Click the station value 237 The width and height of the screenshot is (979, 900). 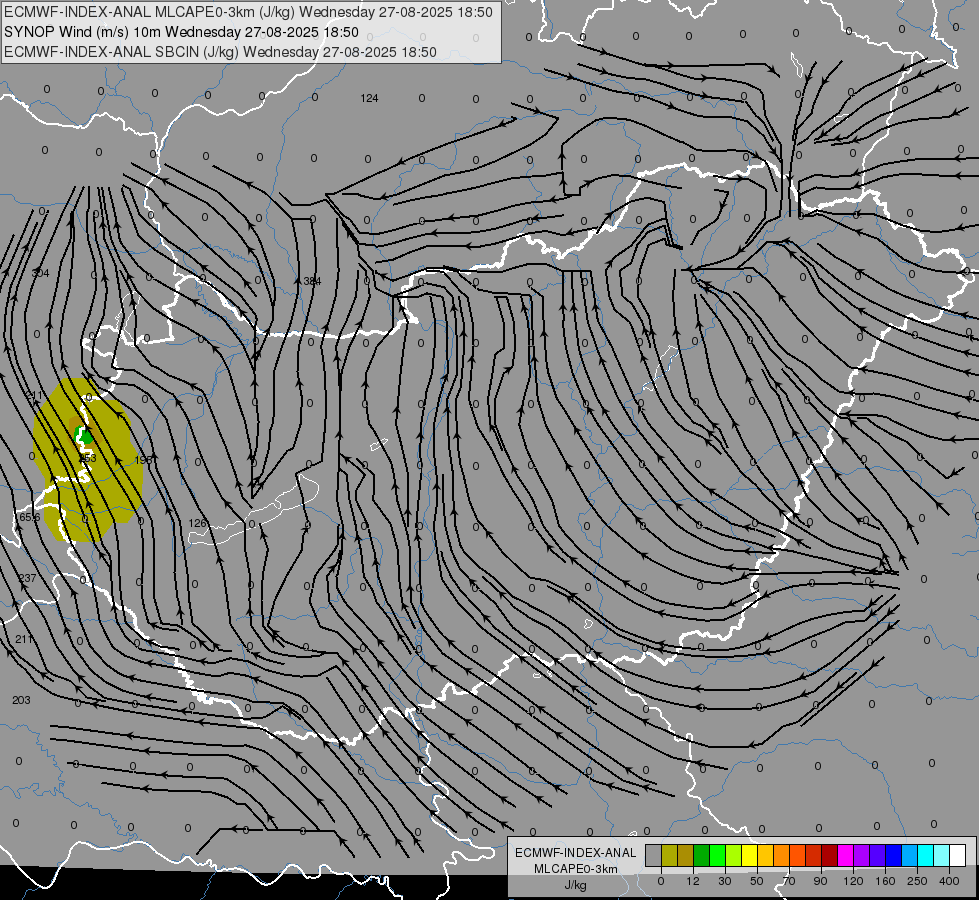[x=27, y=578]
